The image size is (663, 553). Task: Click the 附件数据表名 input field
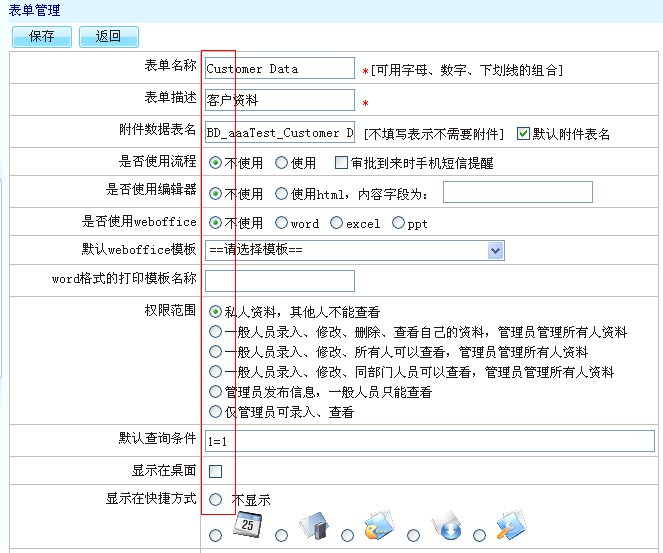[280, 132]
